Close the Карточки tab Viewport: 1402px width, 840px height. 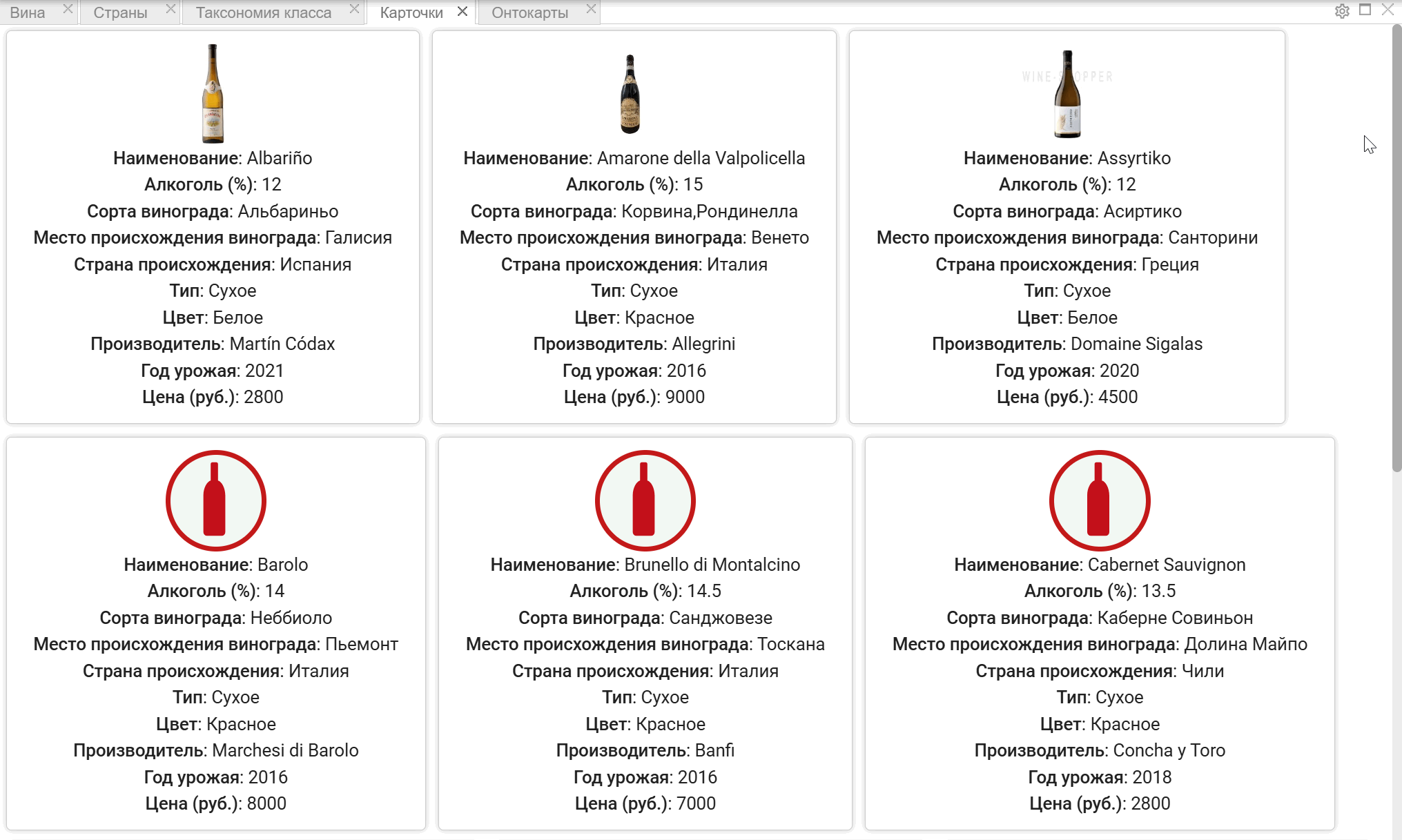click(463, 11)
